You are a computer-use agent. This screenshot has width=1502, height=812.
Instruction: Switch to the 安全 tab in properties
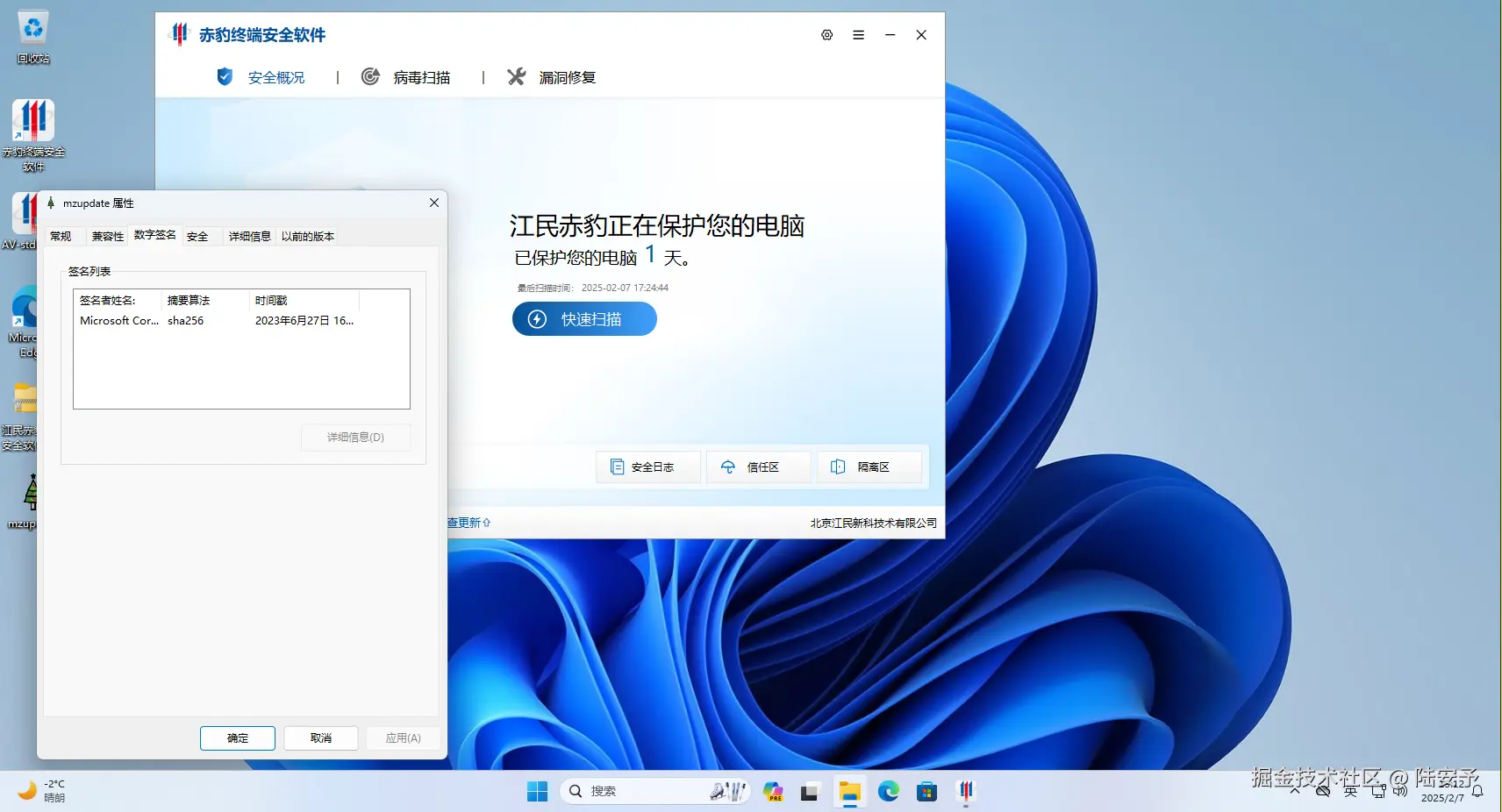197,236
